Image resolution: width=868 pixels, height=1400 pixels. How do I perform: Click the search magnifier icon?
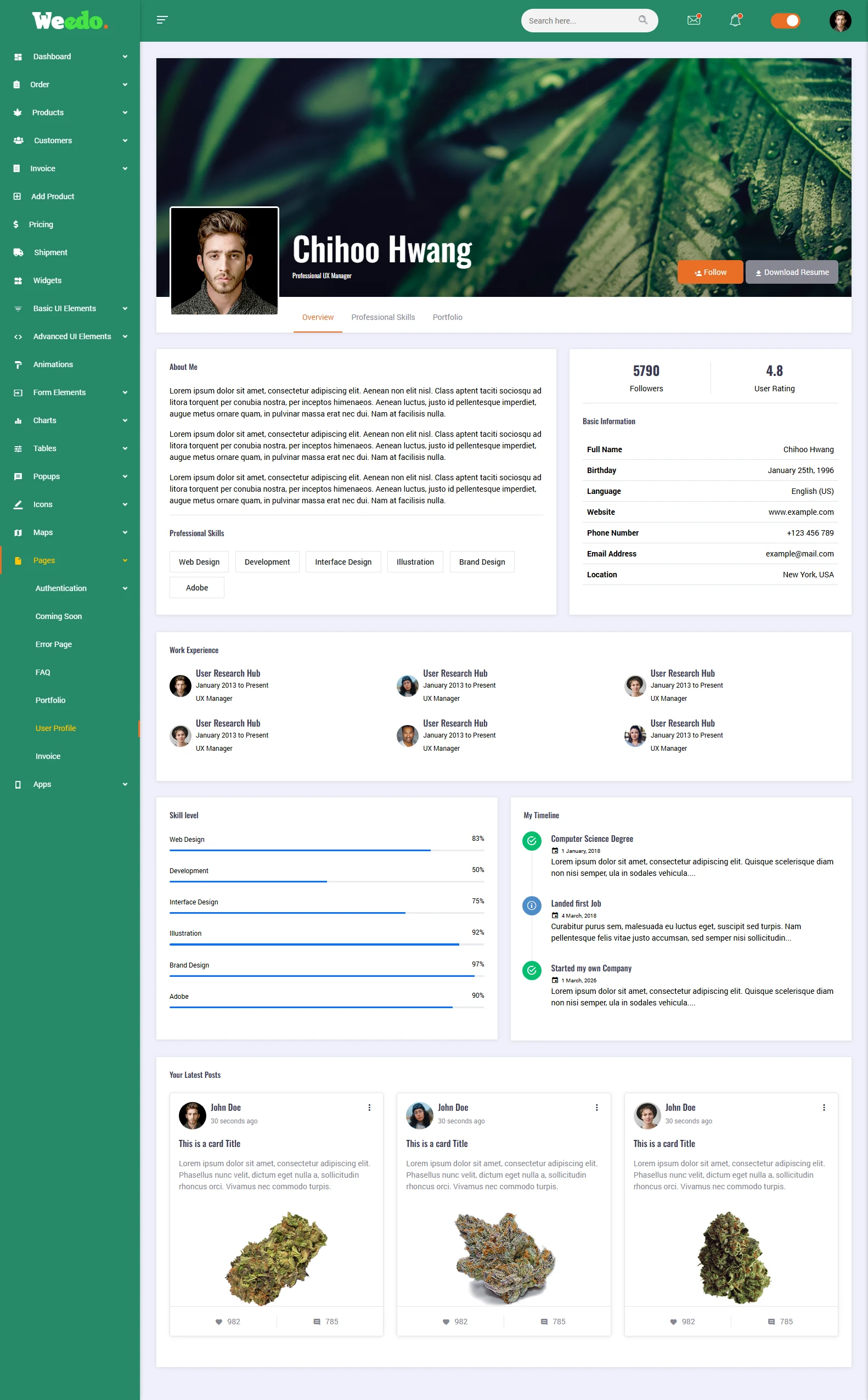click(x=643, y=20)
